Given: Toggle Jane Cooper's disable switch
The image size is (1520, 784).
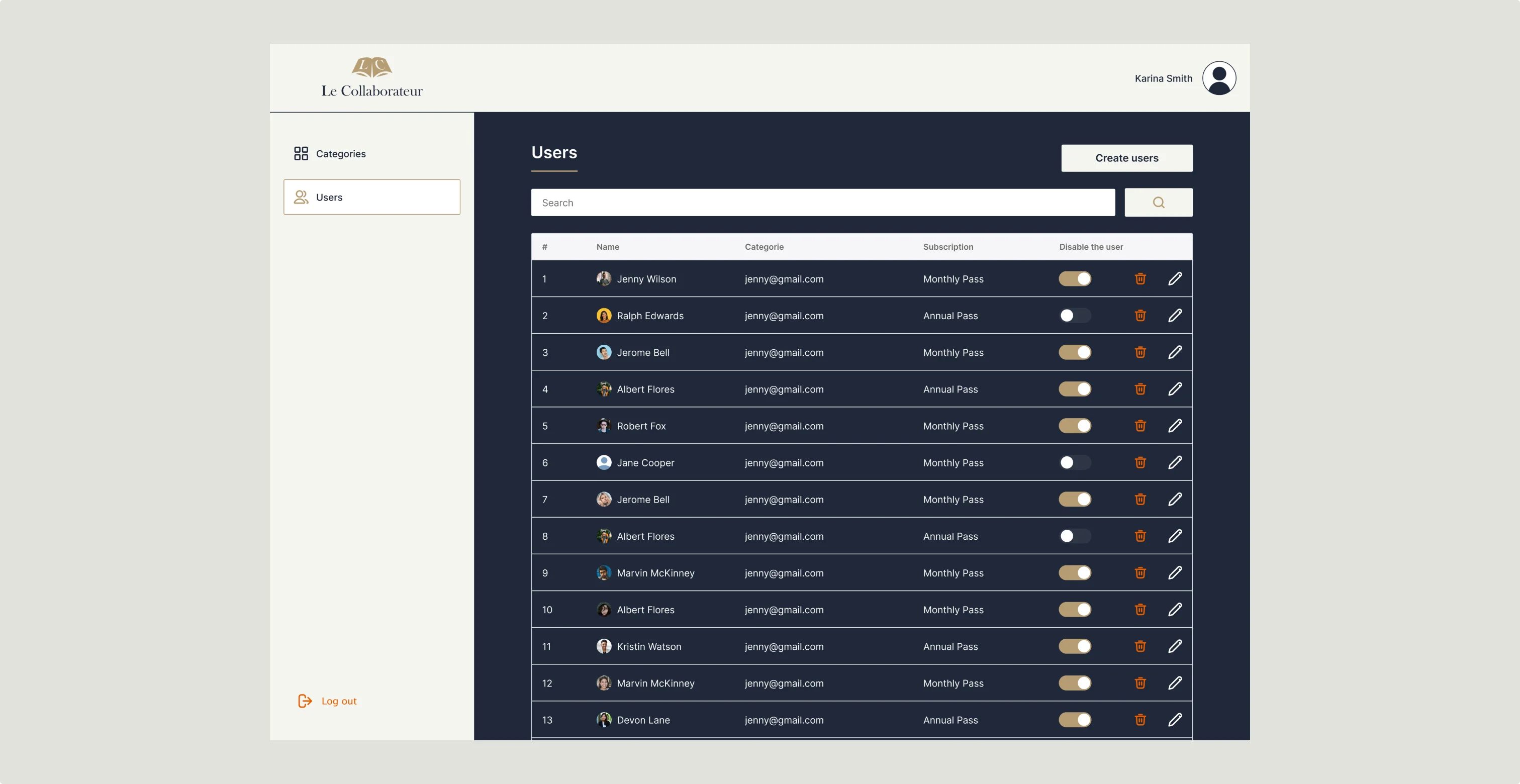Looking at the screenshot, I should point(1075,462).
